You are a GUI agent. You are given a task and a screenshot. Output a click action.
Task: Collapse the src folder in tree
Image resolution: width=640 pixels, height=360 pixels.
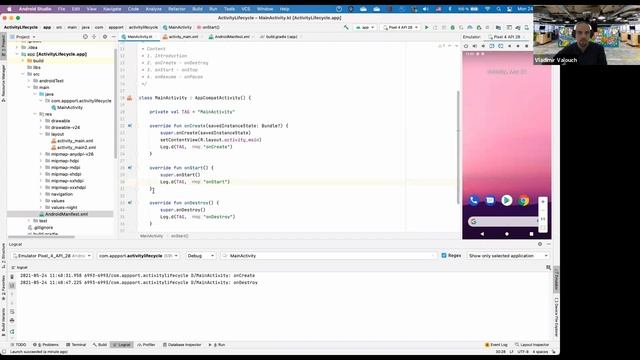[x=23, y=74]
